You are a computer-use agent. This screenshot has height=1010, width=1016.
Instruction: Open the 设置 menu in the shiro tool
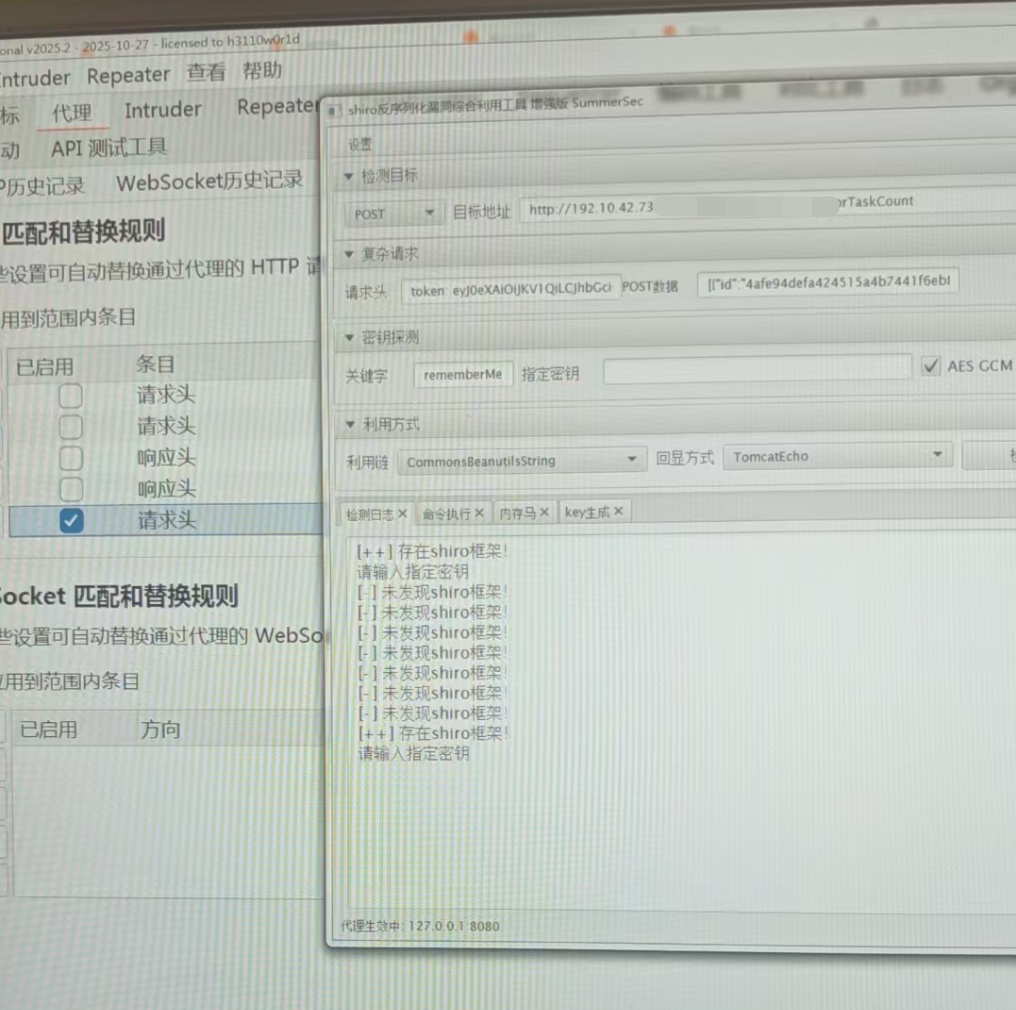click(360, 145)
